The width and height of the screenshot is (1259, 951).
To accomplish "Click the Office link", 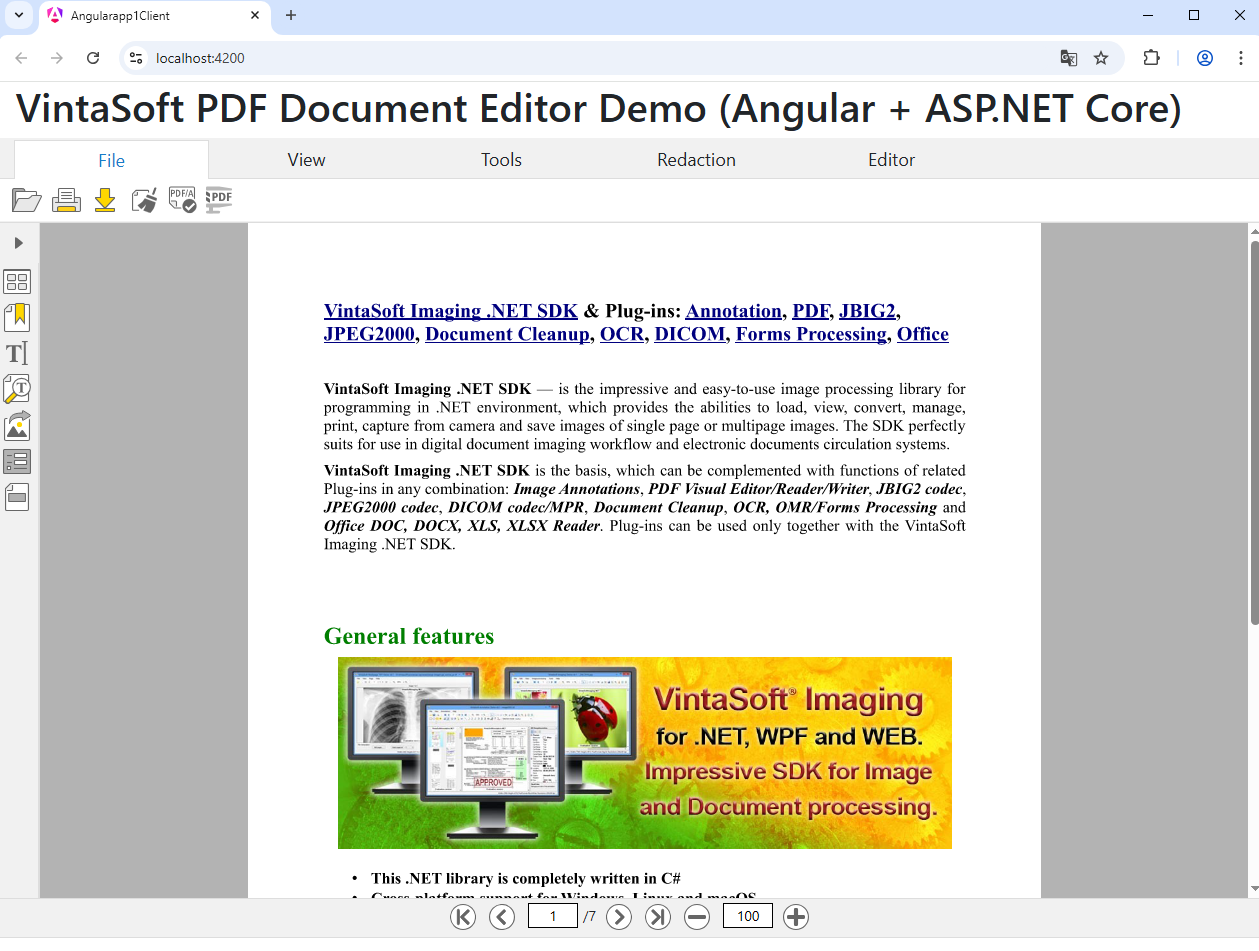I will 923,334.
